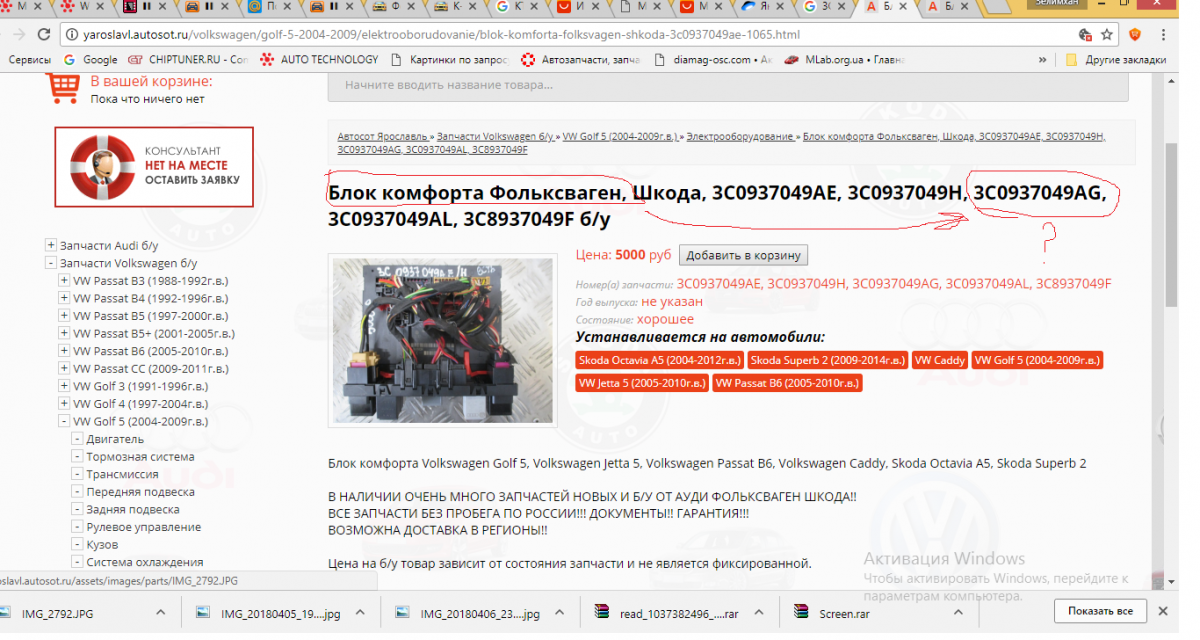This screenshot has width=1200, height=640.
Task: Click the price text 5000 руб
Action: point(644,255)
